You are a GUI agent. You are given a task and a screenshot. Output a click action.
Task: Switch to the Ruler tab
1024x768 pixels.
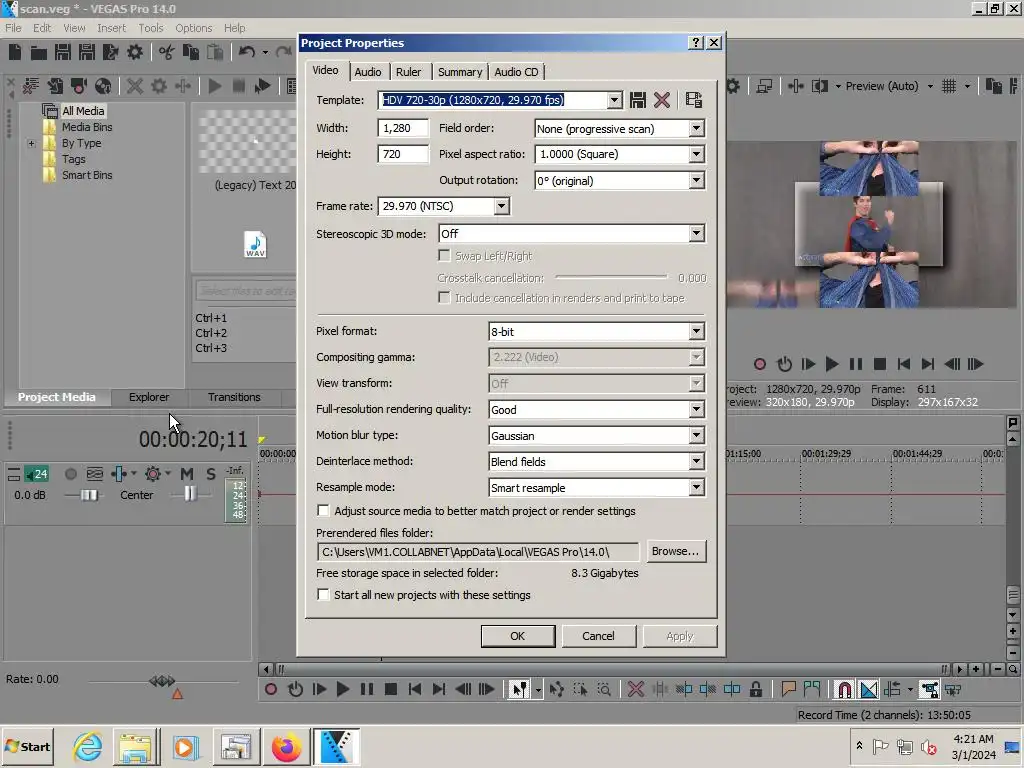click(x=409, y=72)
